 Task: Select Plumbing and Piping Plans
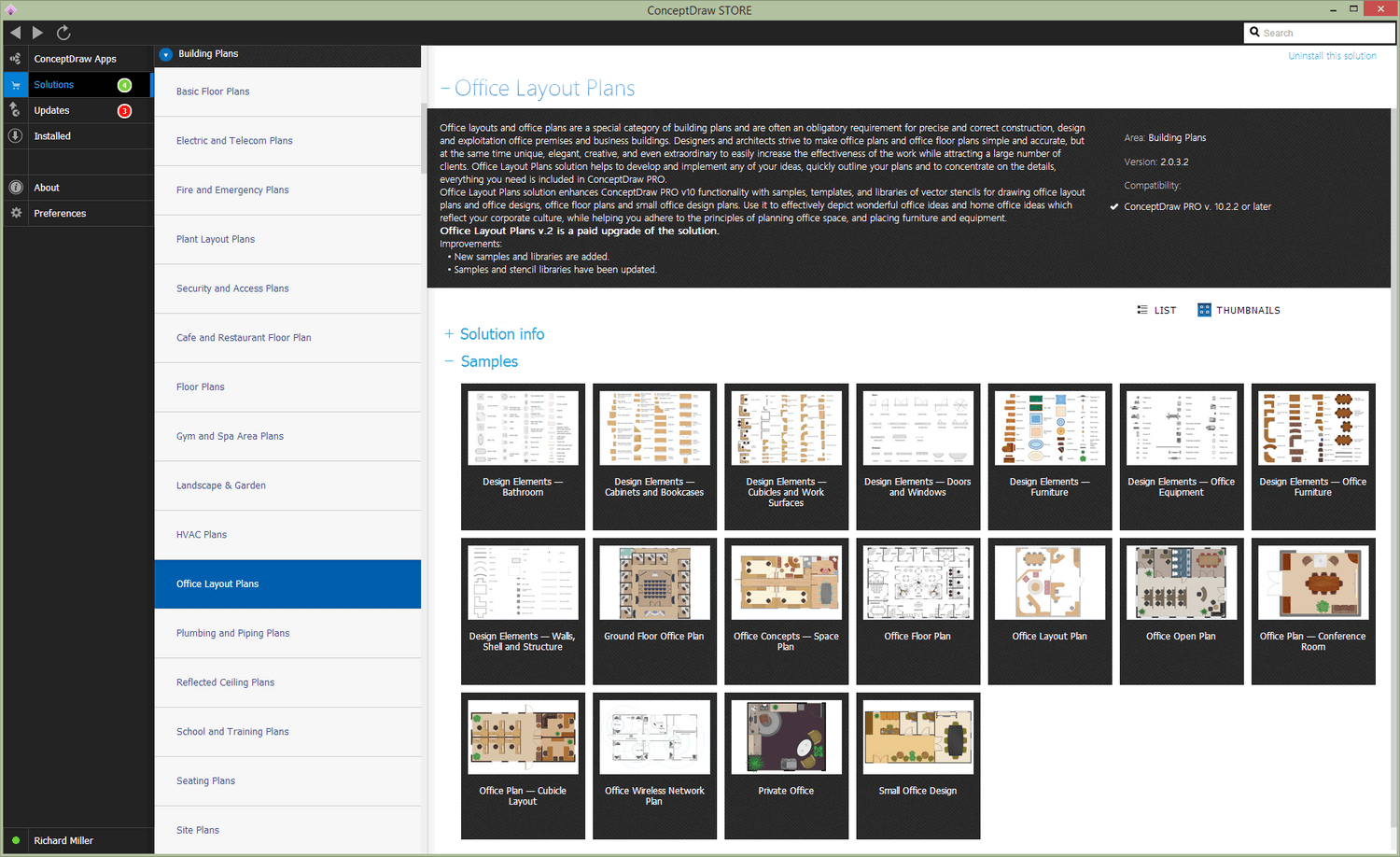(287, 633)
